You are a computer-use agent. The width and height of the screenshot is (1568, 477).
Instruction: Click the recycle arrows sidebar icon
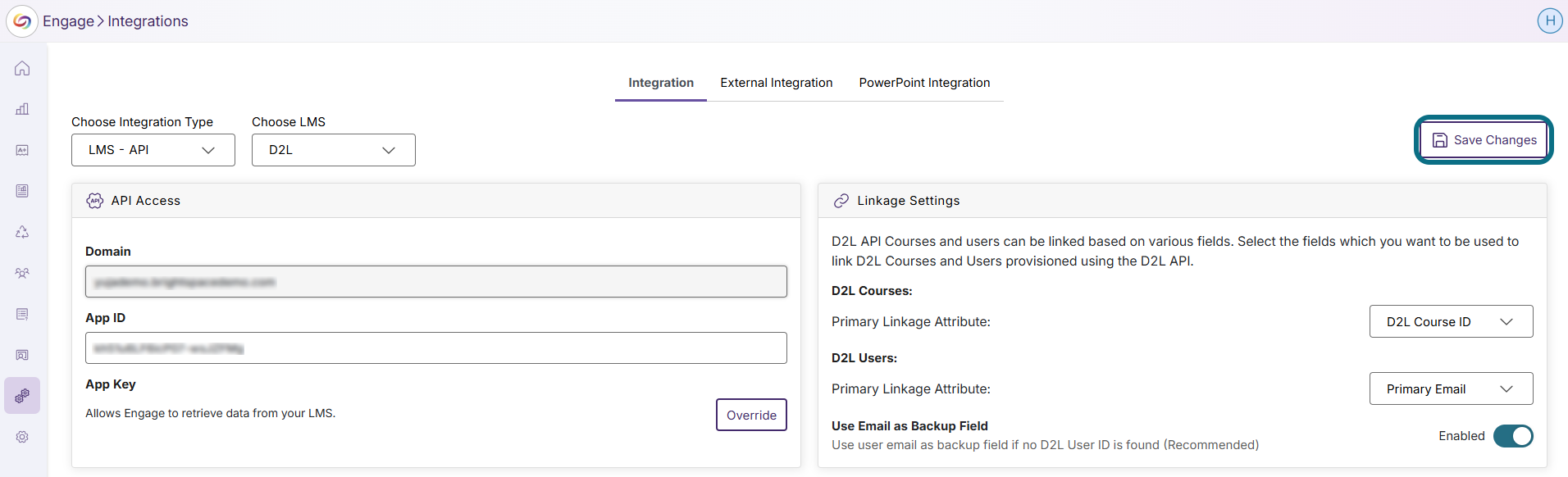(x=22, y=232)
